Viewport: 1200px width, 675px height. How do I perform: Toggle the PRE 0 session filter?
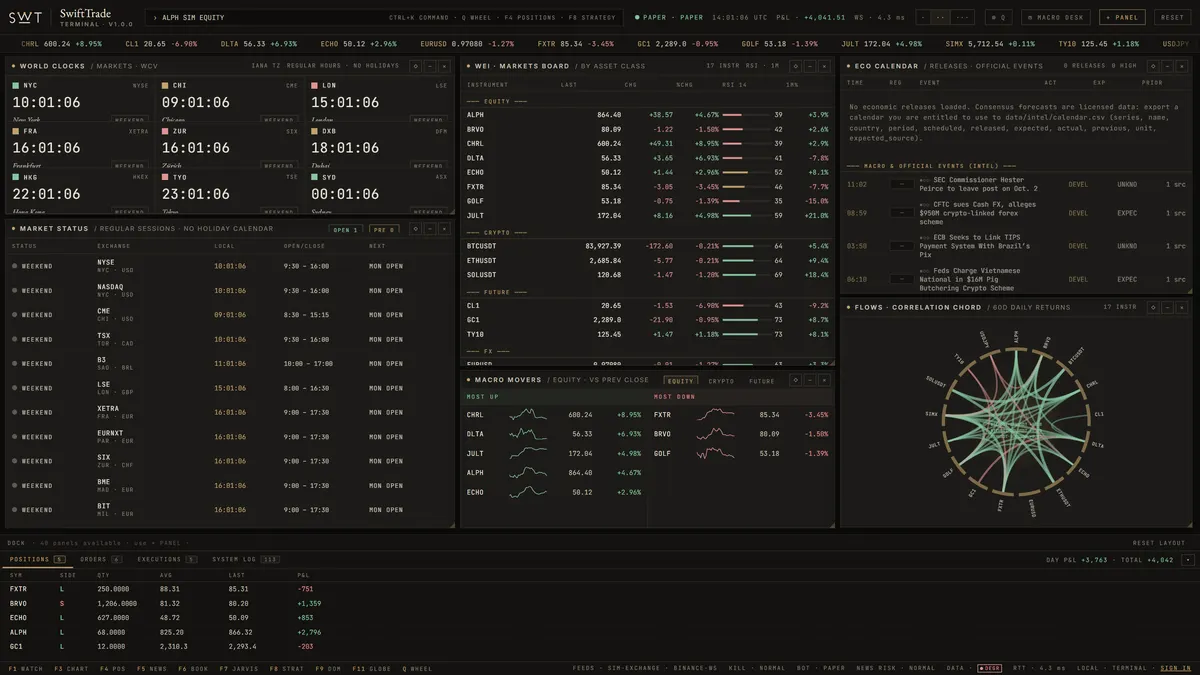click(383, 229)
